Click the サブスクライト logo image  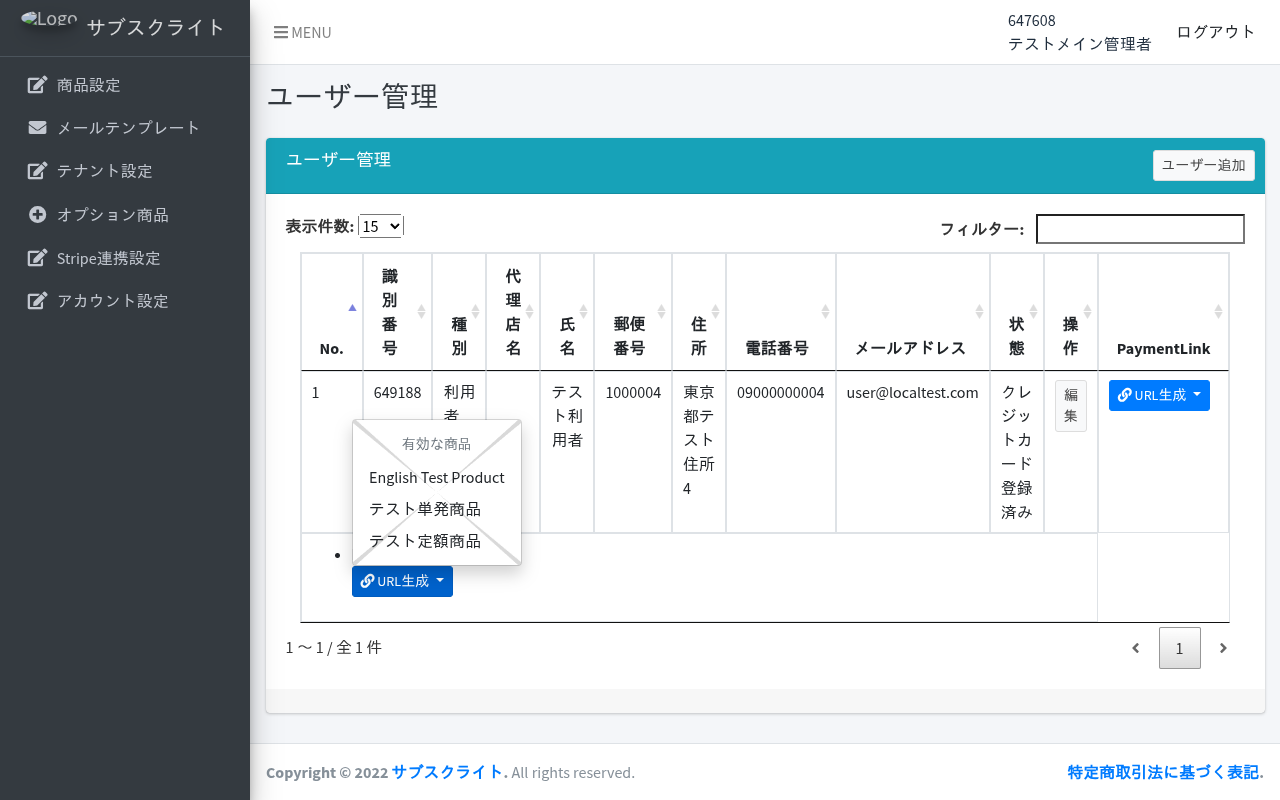[48, 22]
